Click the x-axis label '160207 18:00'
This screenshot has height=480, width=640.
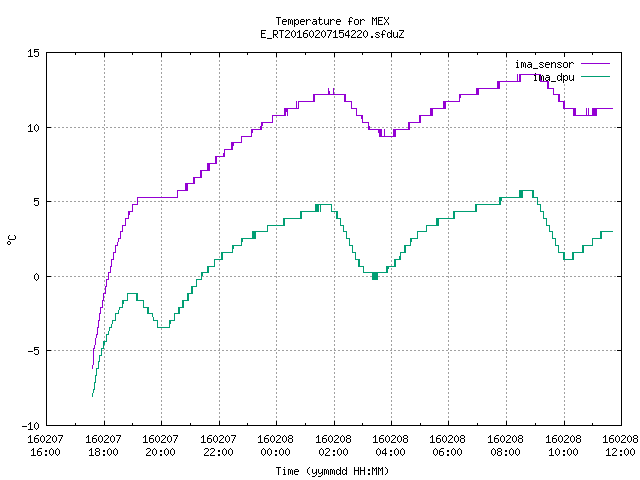click(x=103, y=445)
